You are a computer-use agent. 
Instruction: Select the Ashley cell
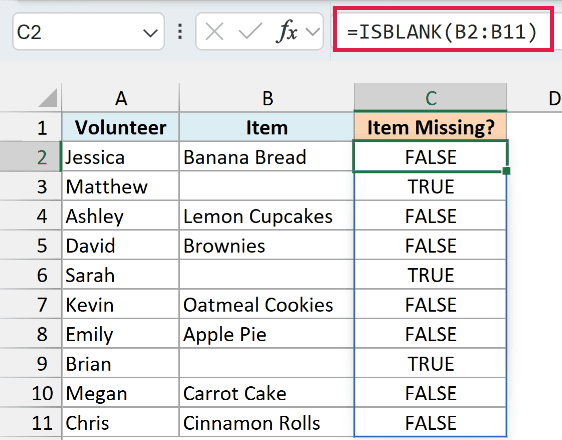point(120,216)
